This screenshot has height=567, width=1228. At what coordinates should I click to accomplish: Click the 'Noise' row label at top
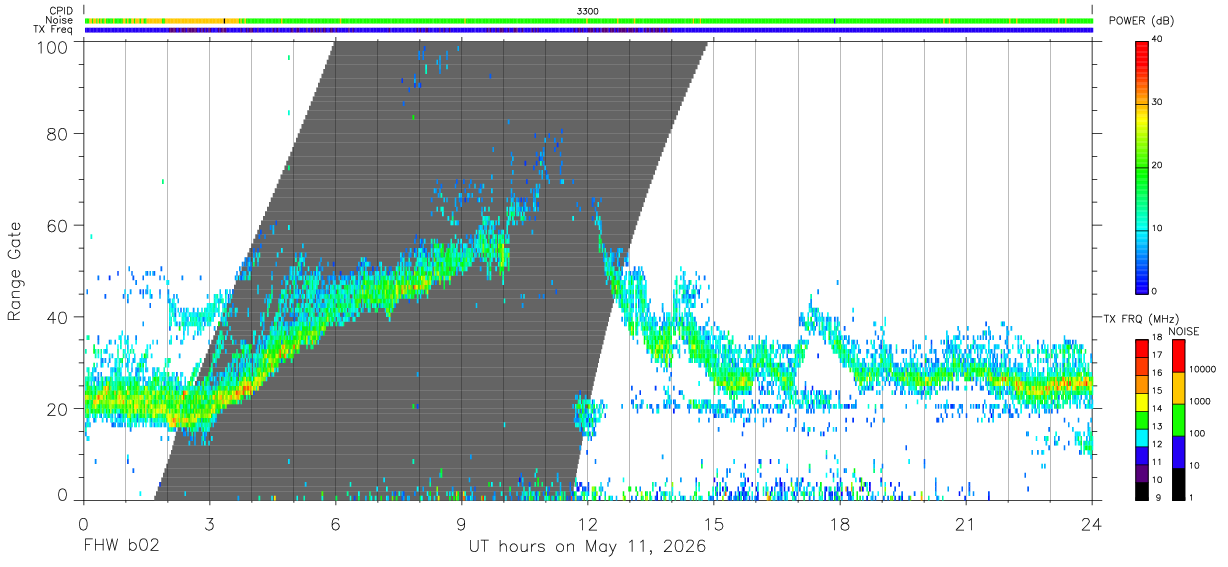(x=60, y=20)
